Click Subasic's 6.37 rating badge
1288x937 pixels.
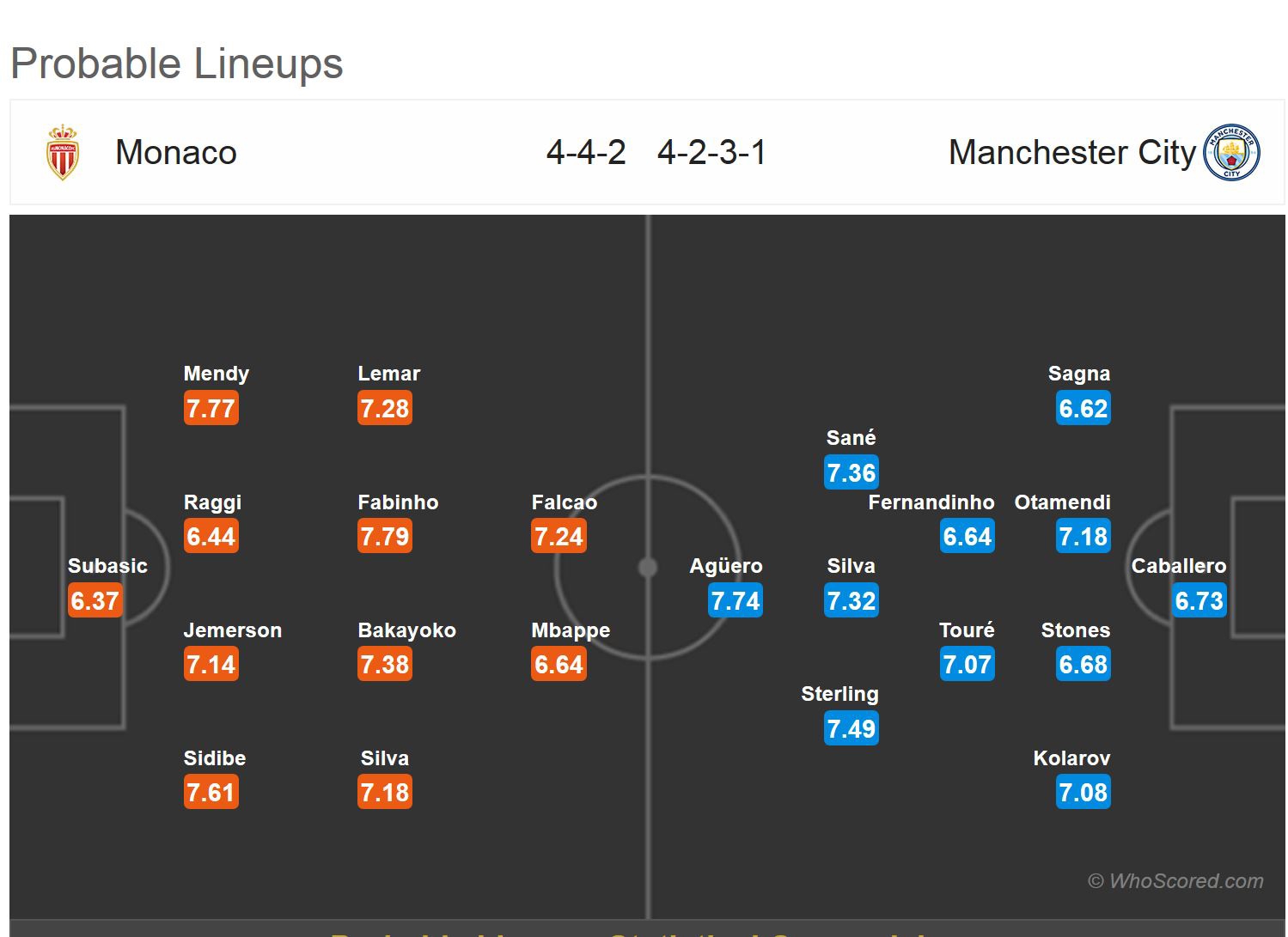tap(95, 601)
